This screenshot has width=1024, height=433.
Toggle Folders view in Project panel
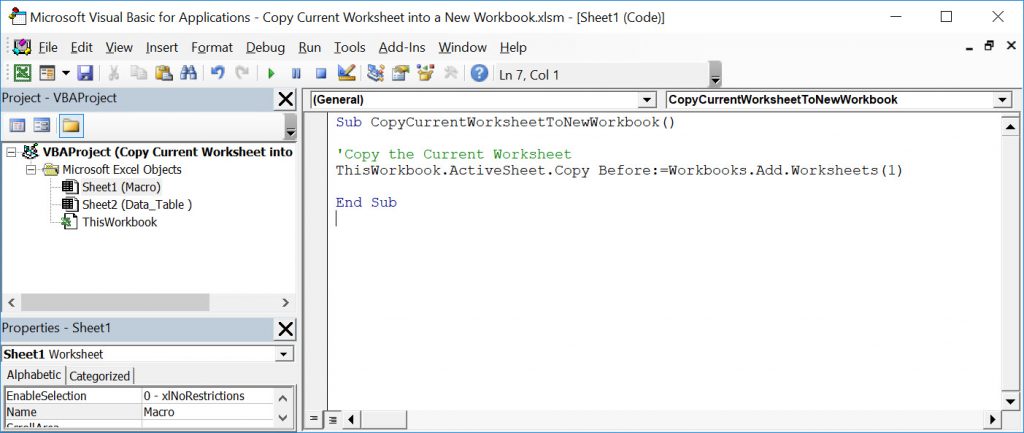70,125
